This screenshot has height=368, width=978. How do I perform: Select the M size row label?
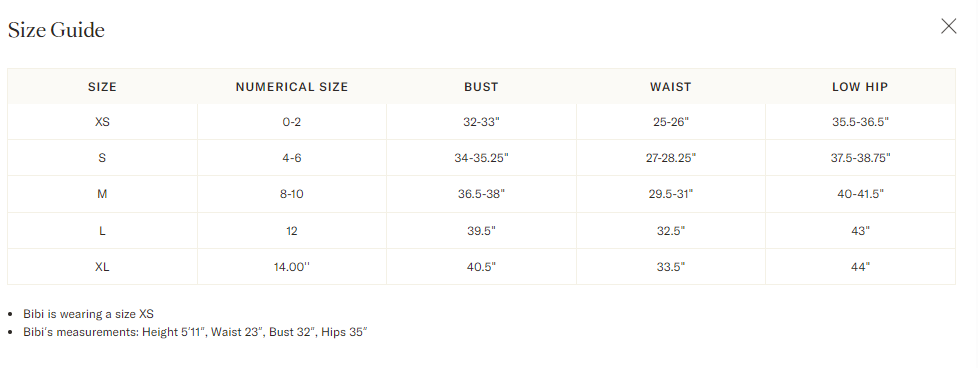point(102,195)
